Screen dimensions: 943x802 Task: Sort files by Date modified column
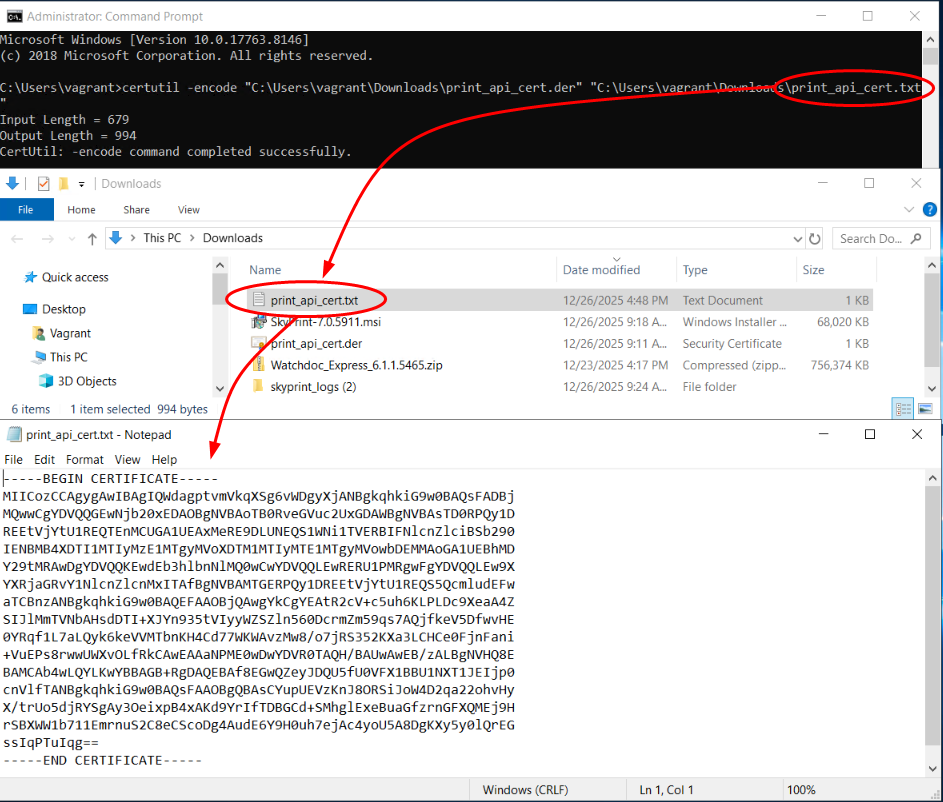[x=601, y=270]
